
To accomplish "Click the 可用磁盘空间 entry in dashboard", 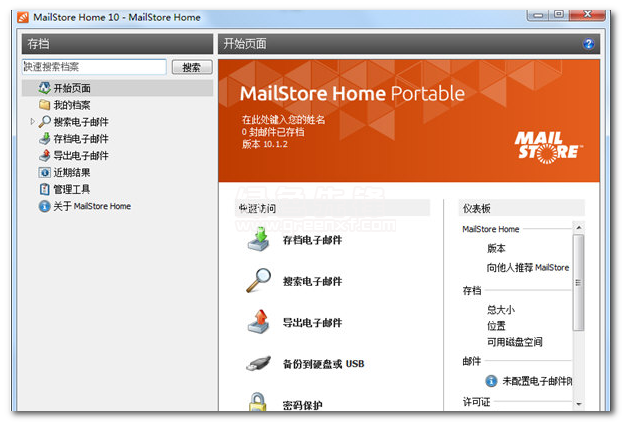I will pos(514,341).
